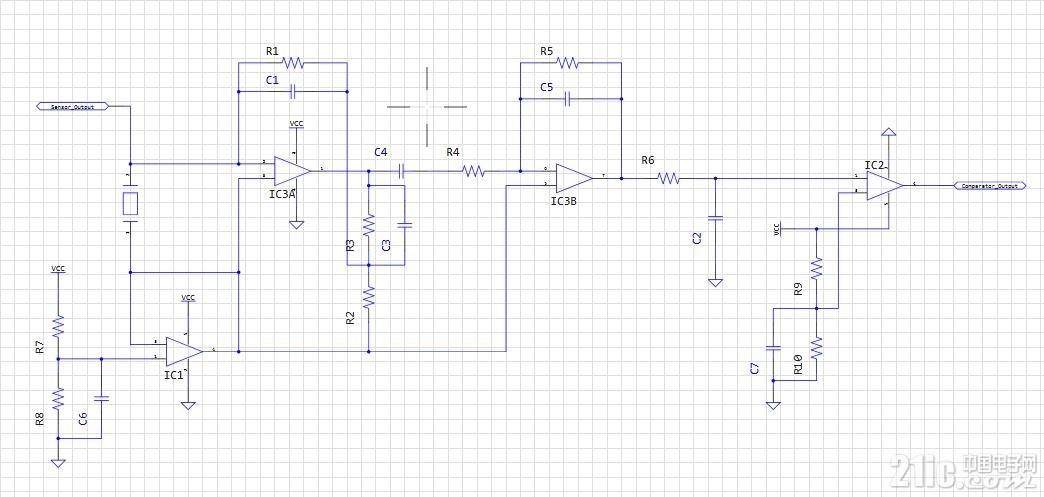Select the R10 resistor symbol
The height and width of the screenshot is (497, 1044).
pos(817,348)
